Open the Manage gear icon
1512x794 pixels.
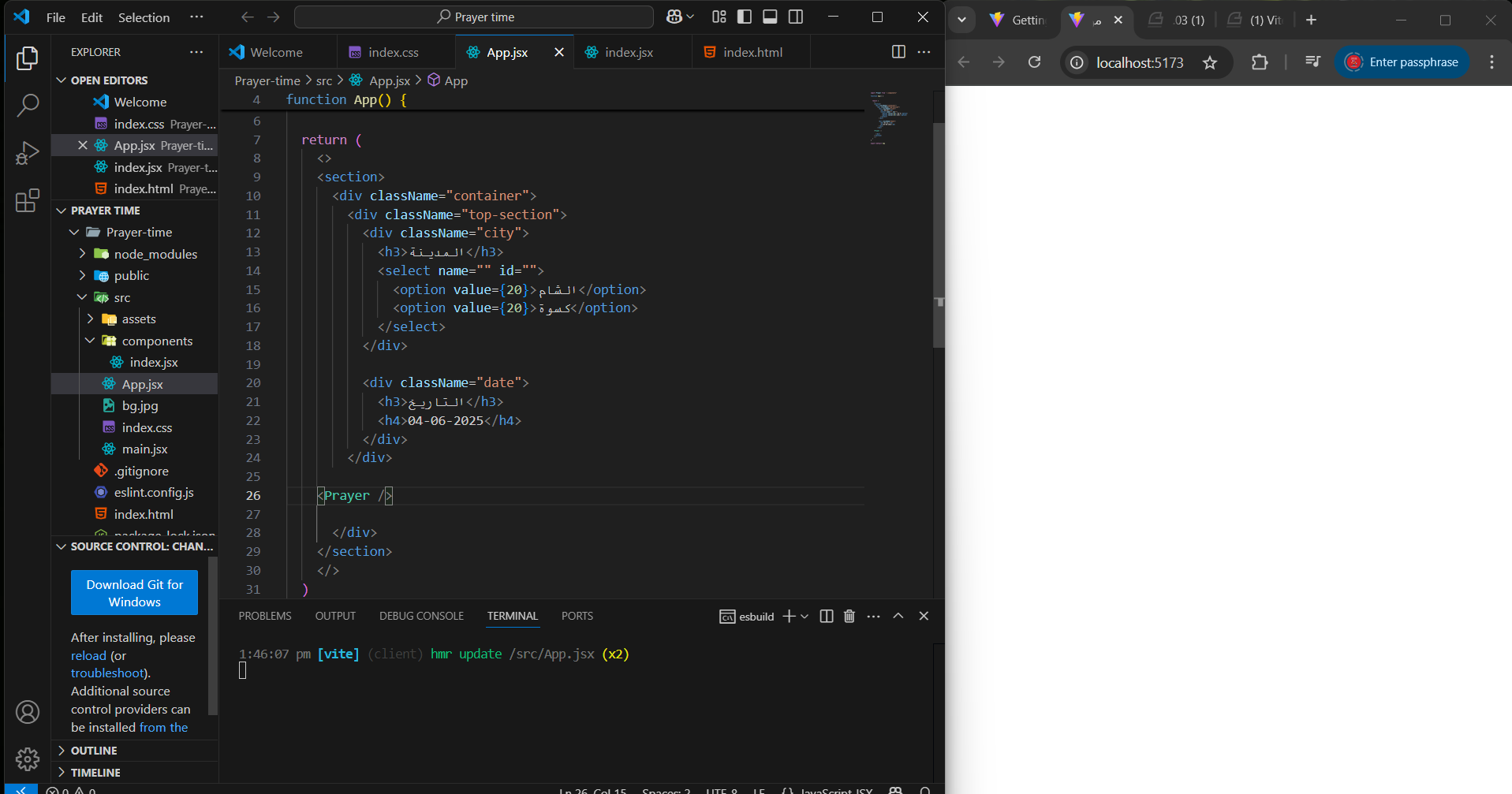pyautogui.click(x=28, y=759)
